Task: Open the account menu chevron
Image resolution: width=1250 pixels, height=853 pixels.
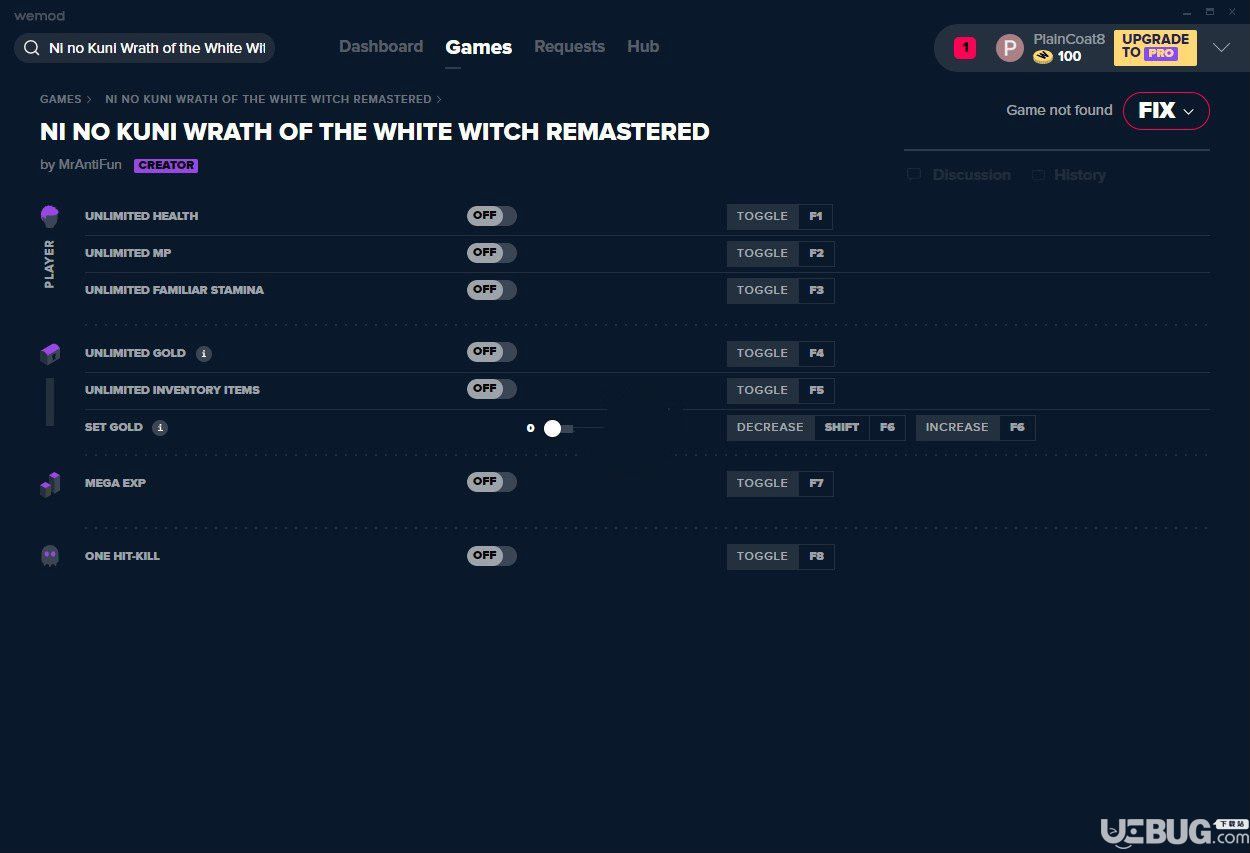Action: (x=1221, y=48)
